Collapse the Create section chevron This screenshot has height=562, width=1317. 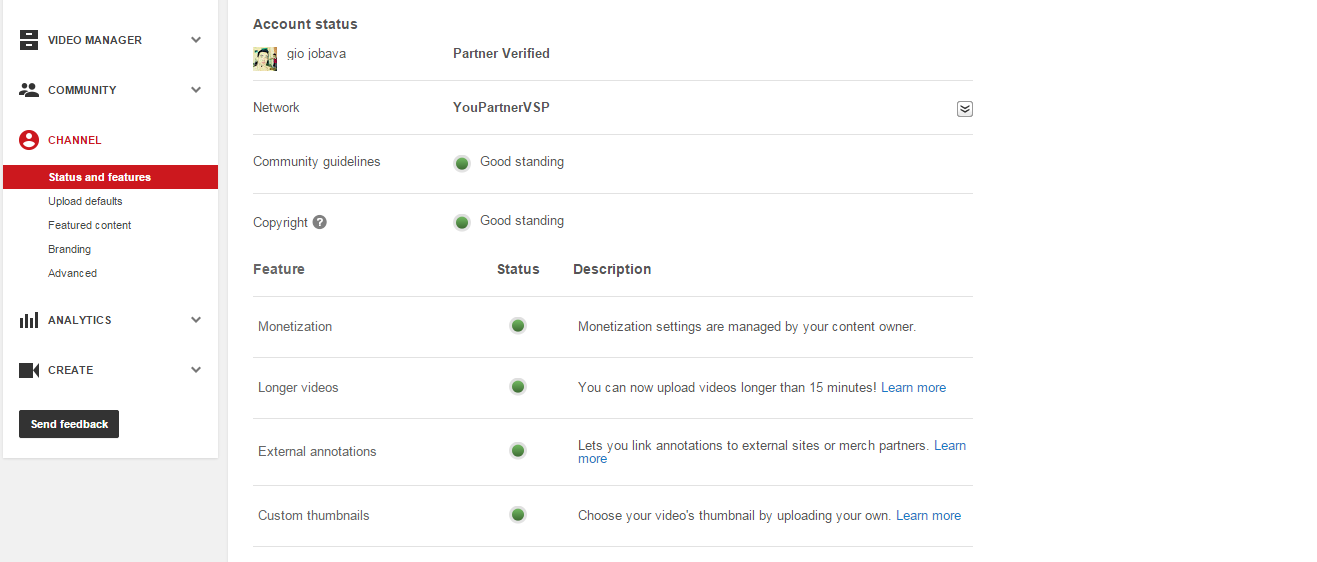[196, 370]
